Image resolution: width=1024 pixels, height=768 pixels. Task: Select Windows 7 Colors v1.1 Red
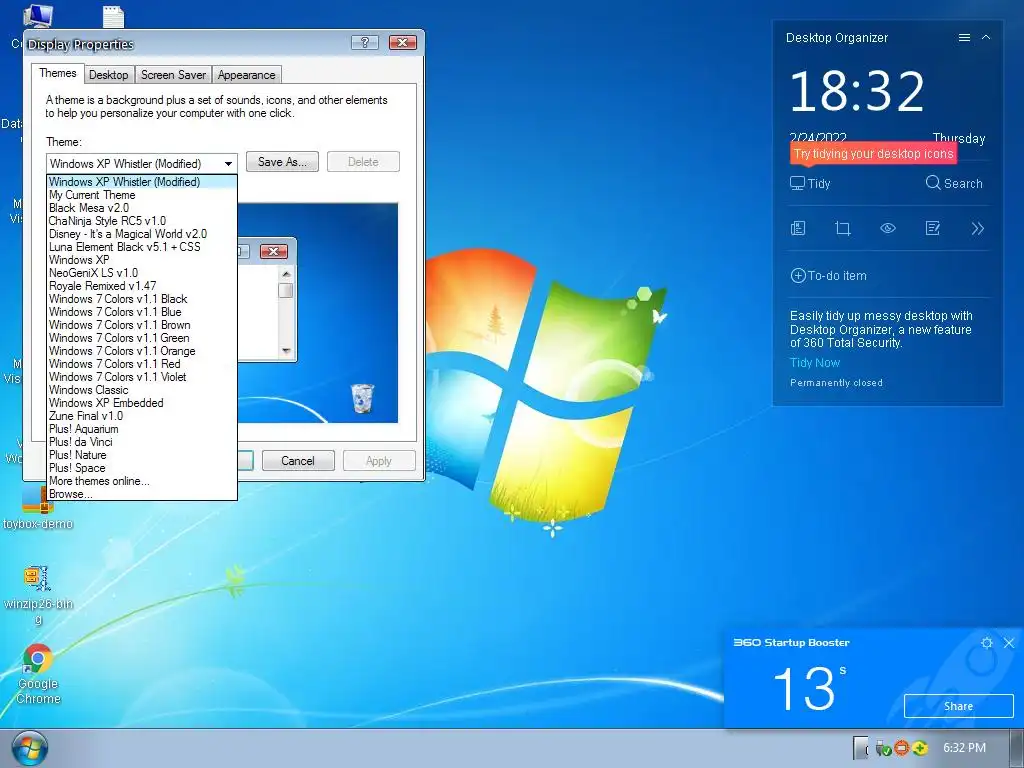[x=142, y=364]
